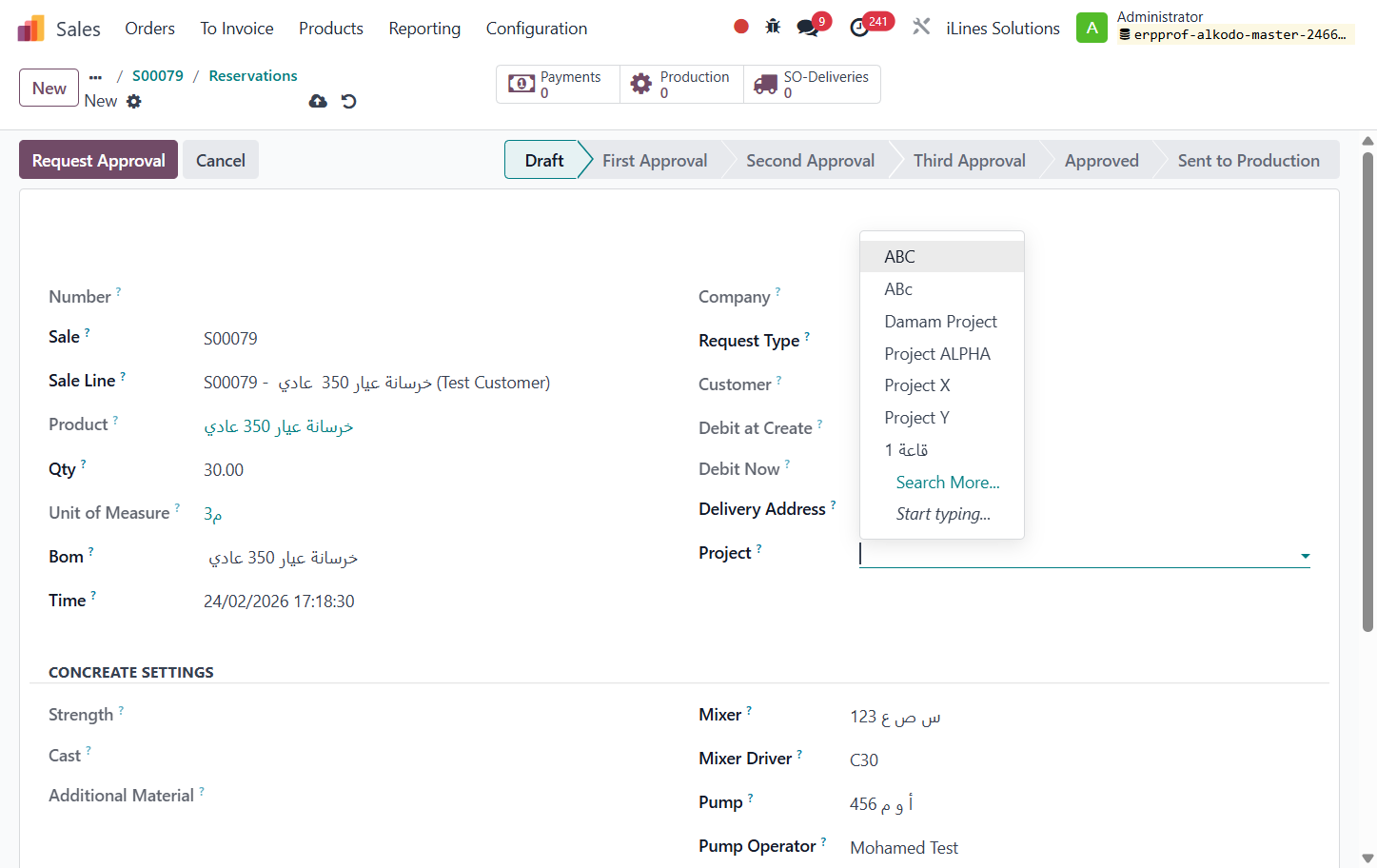1377x868 pixels.
Task: Open the SO-Deliveries smart button
Action: pos(812,84)
